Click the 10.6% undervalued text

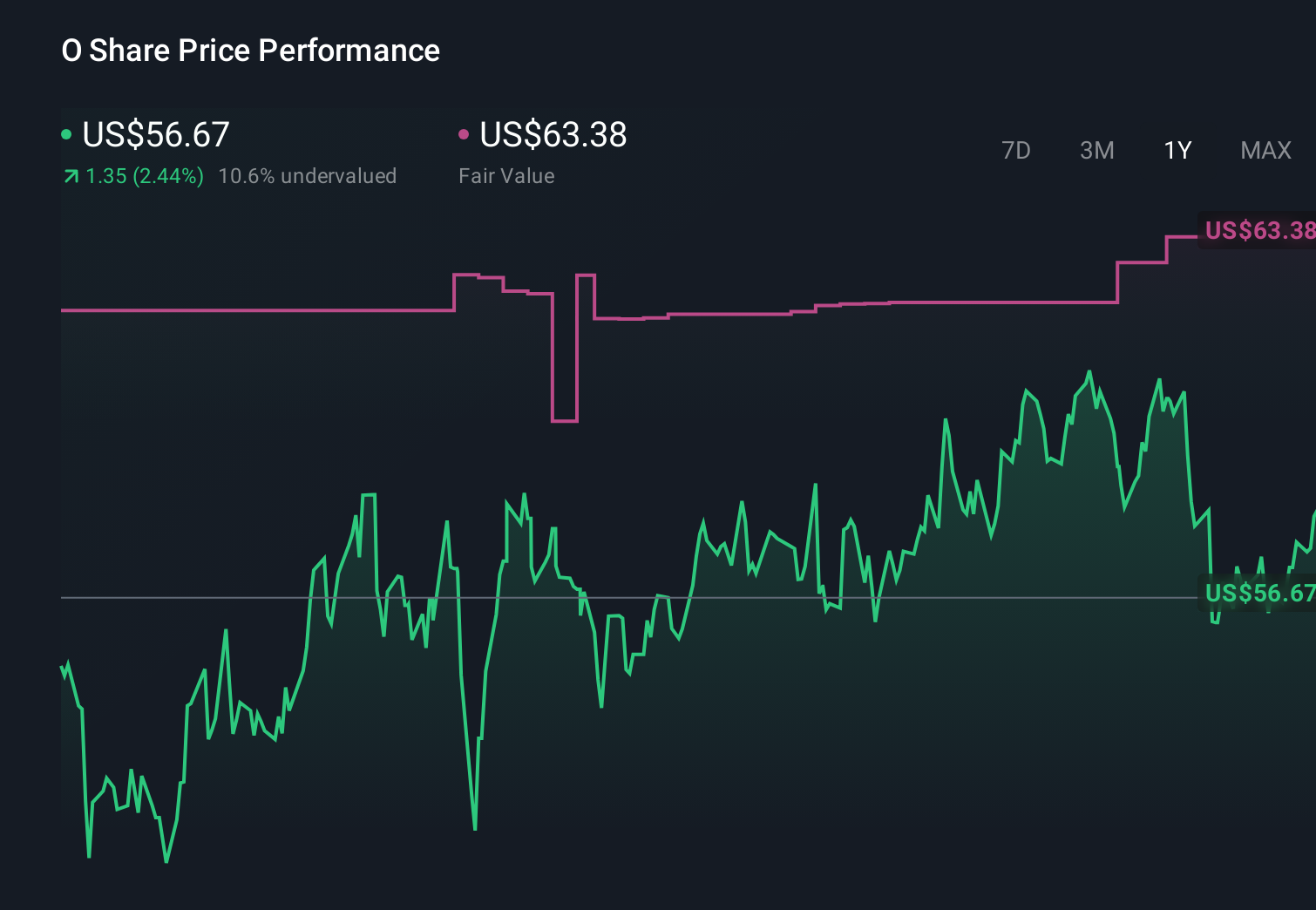(308, 176)
